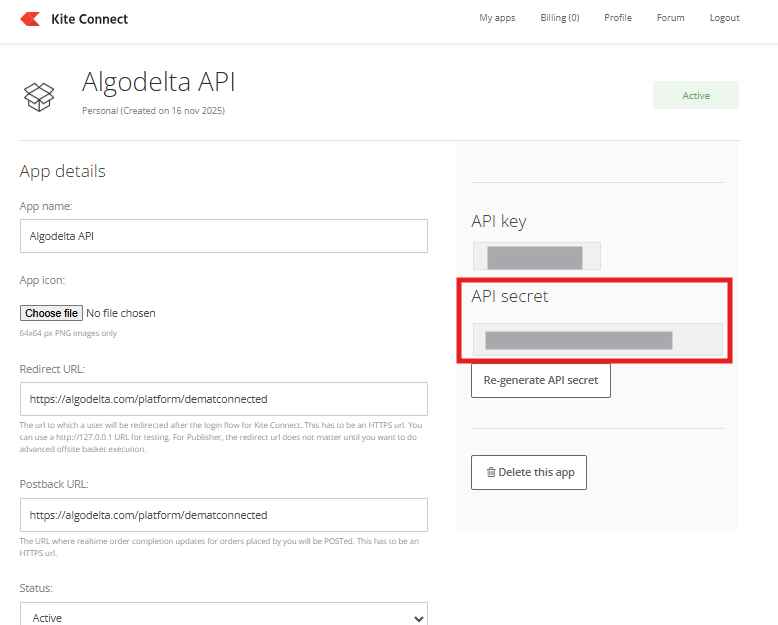Click the 'No file chosen' label
This screenshot has width=778, height=625.
[x=121, y=313]
